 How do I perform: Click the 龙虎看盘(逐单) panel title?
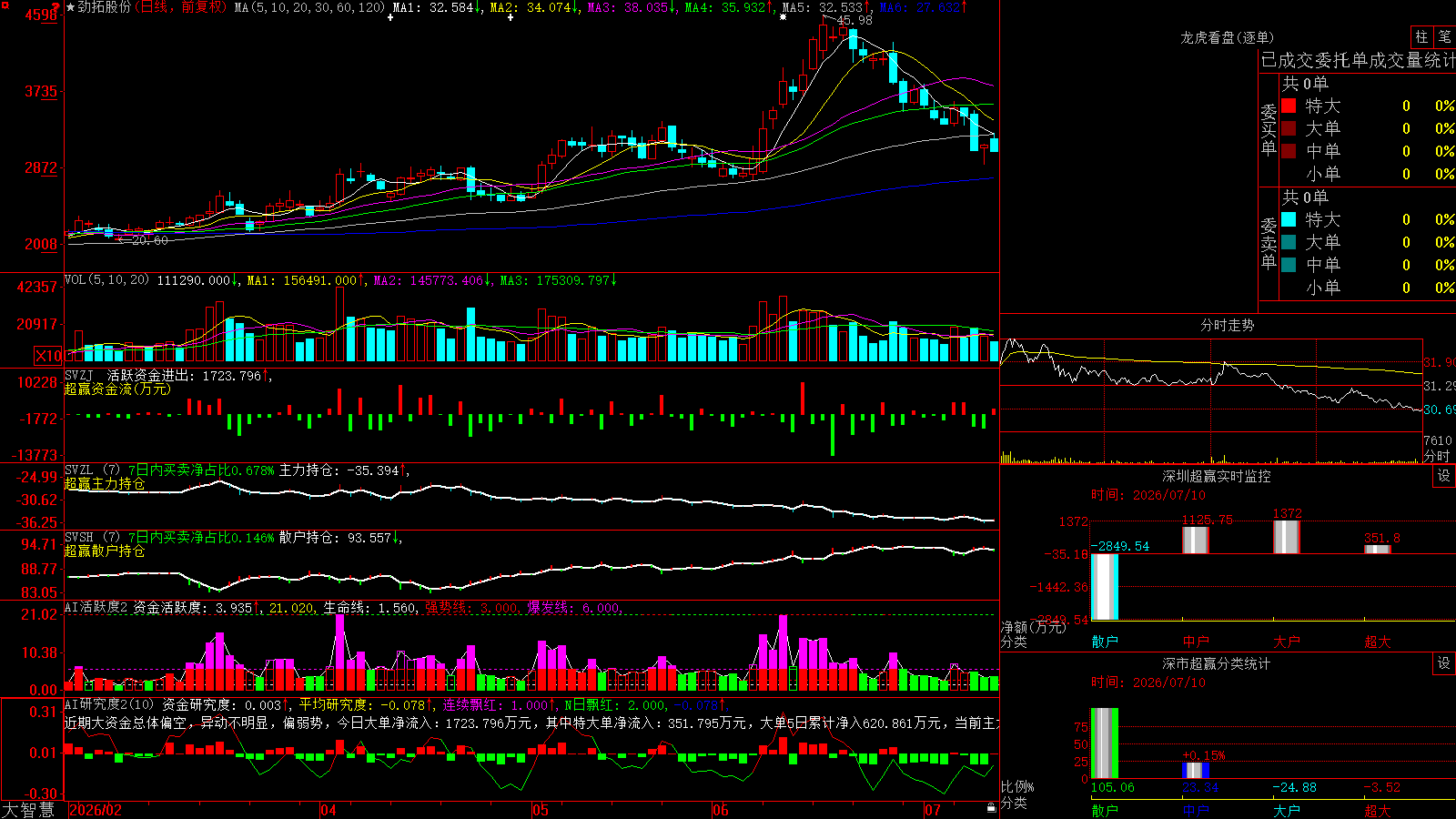pyautogui.click(x=1228, y=37)
